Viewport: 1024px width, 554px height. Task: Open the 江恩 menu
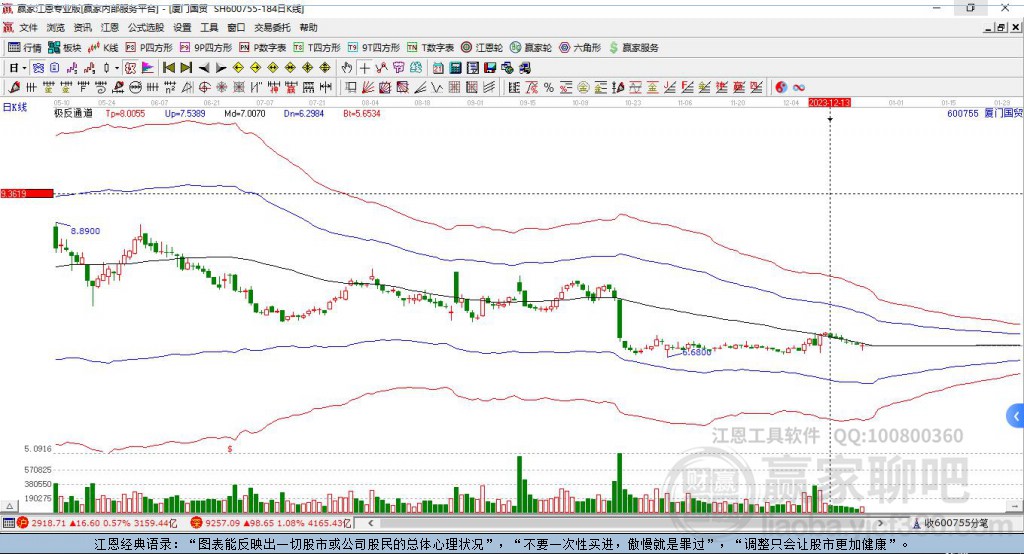(x=110, y=28)
